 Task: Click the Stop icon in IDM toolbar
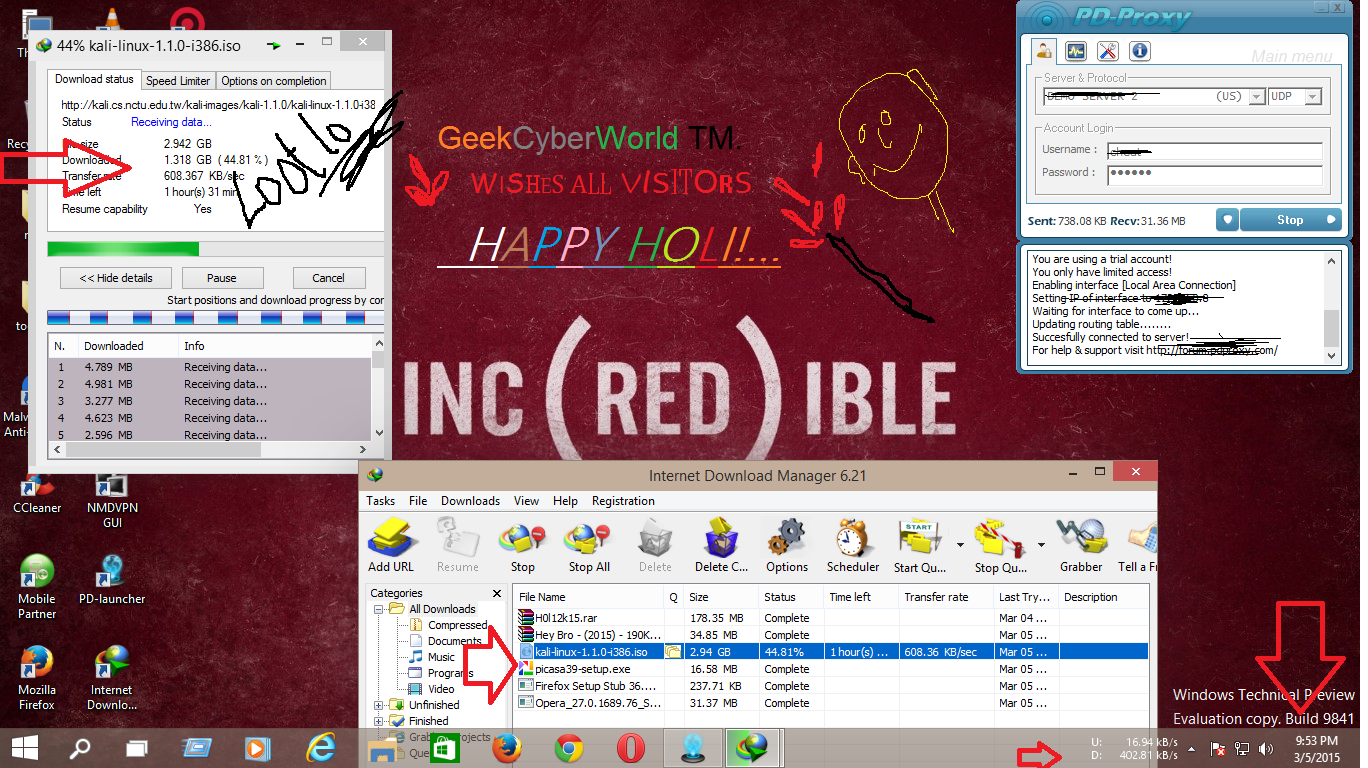coord(522,546)
